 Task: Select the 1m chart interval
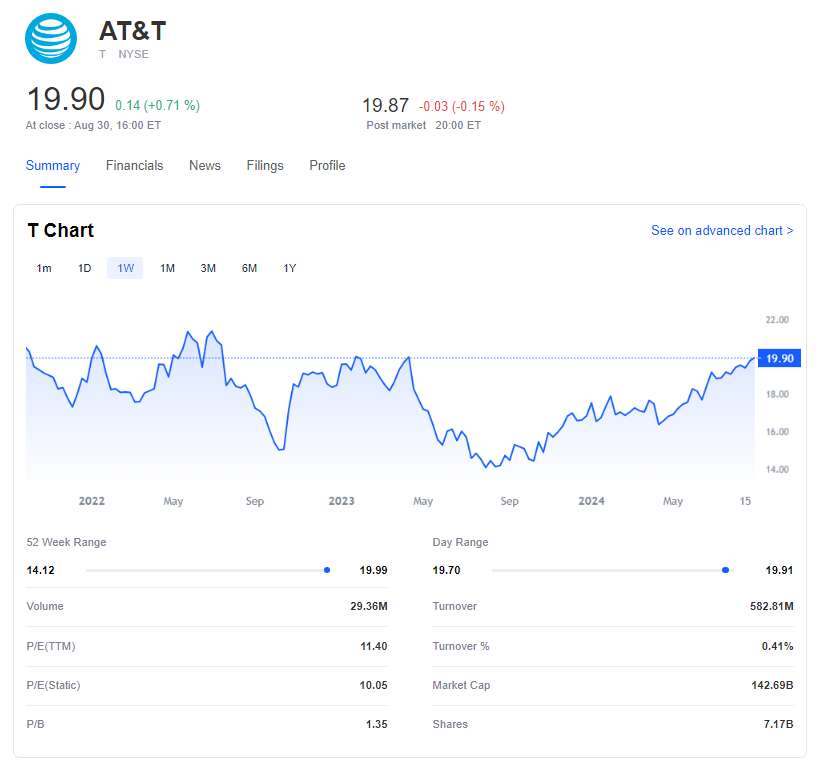[44, 268]
